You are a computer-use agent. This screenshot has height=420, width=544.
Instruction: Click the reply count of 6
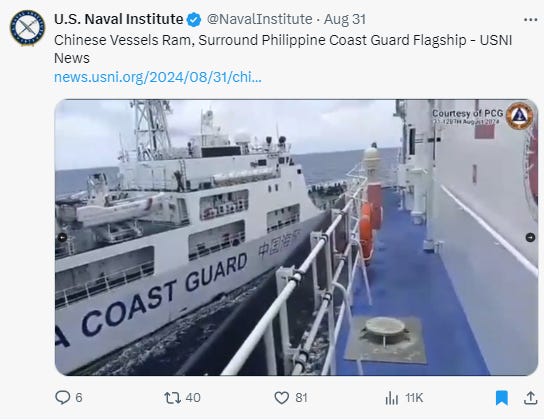coord(79,397)
